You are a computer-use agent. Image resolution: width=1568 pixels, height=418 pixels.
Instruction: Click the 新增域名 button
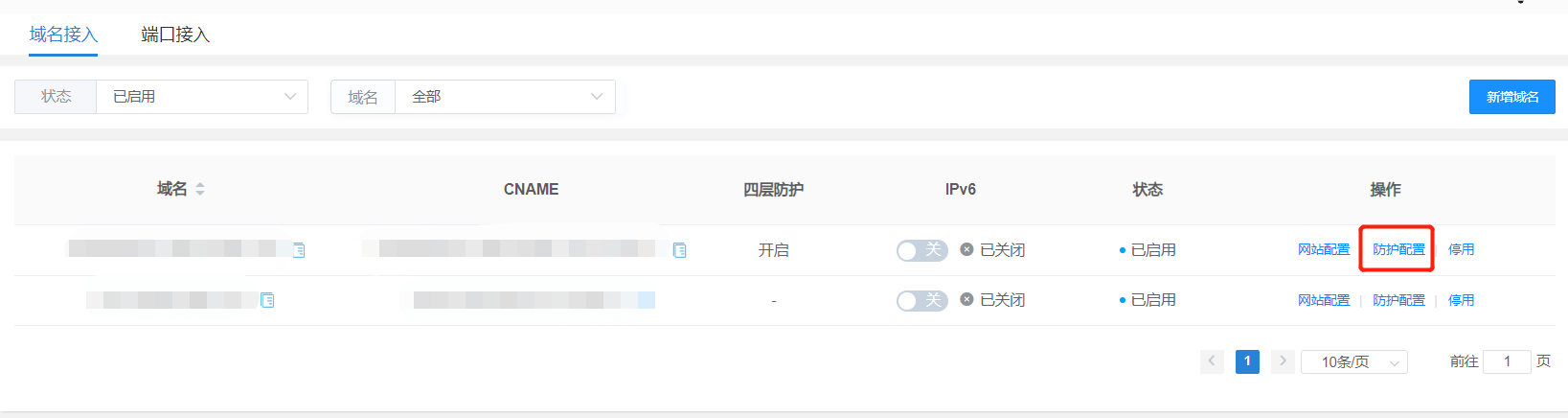pos(1511,97)
